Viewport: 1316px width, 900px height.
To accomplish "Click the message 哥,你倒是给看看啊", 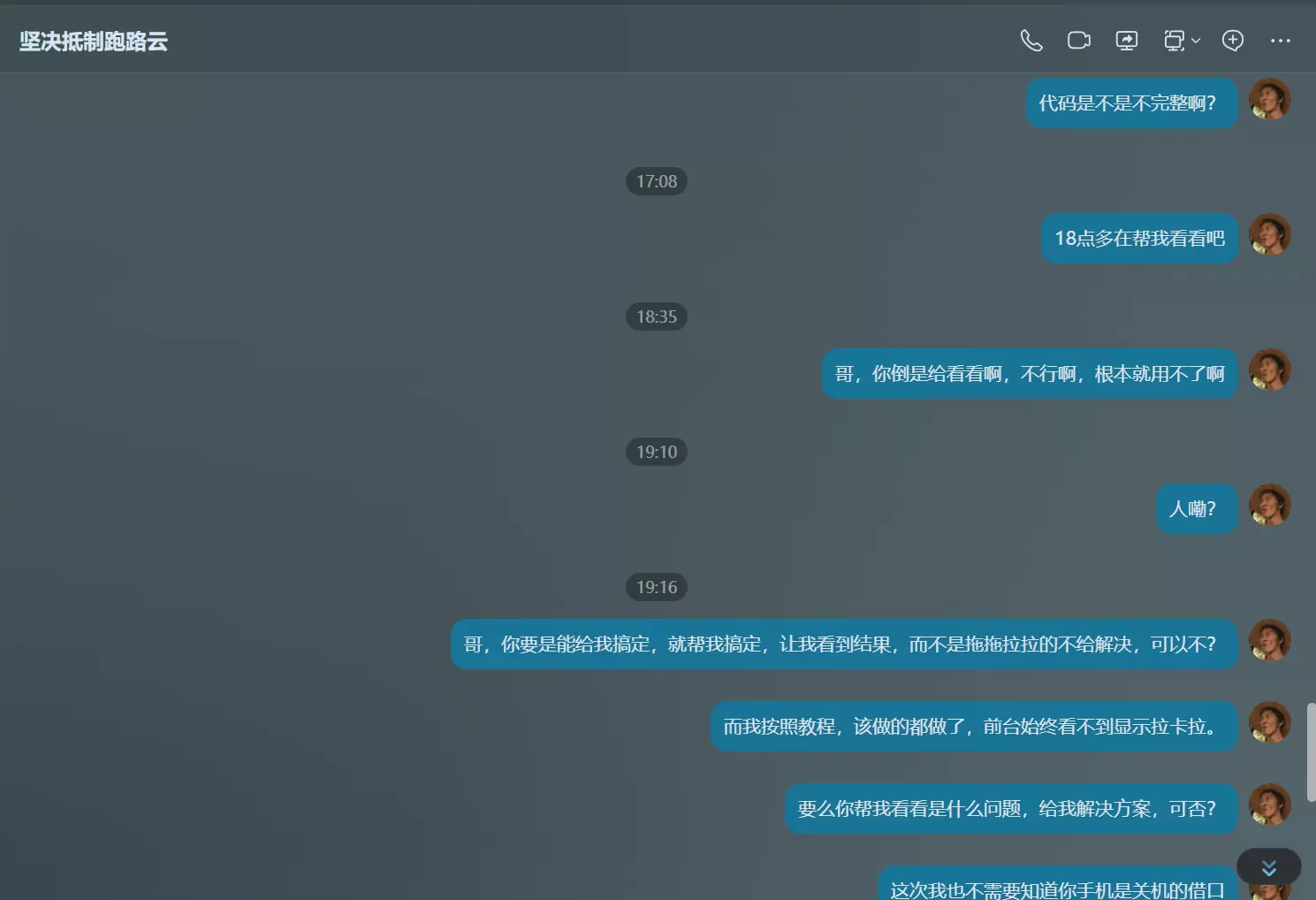I will (x=1030, y=374).
